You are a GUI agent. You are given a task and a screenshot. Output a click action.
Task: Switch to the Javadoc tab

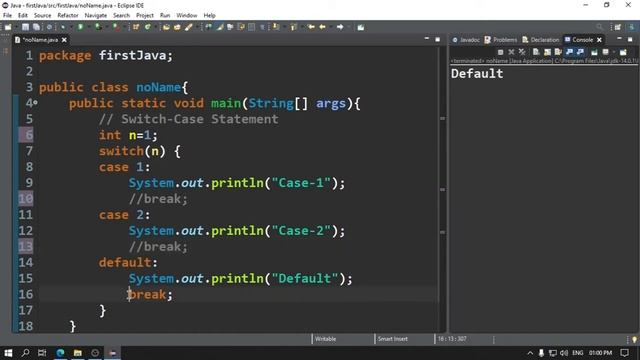tap(466, 40)
